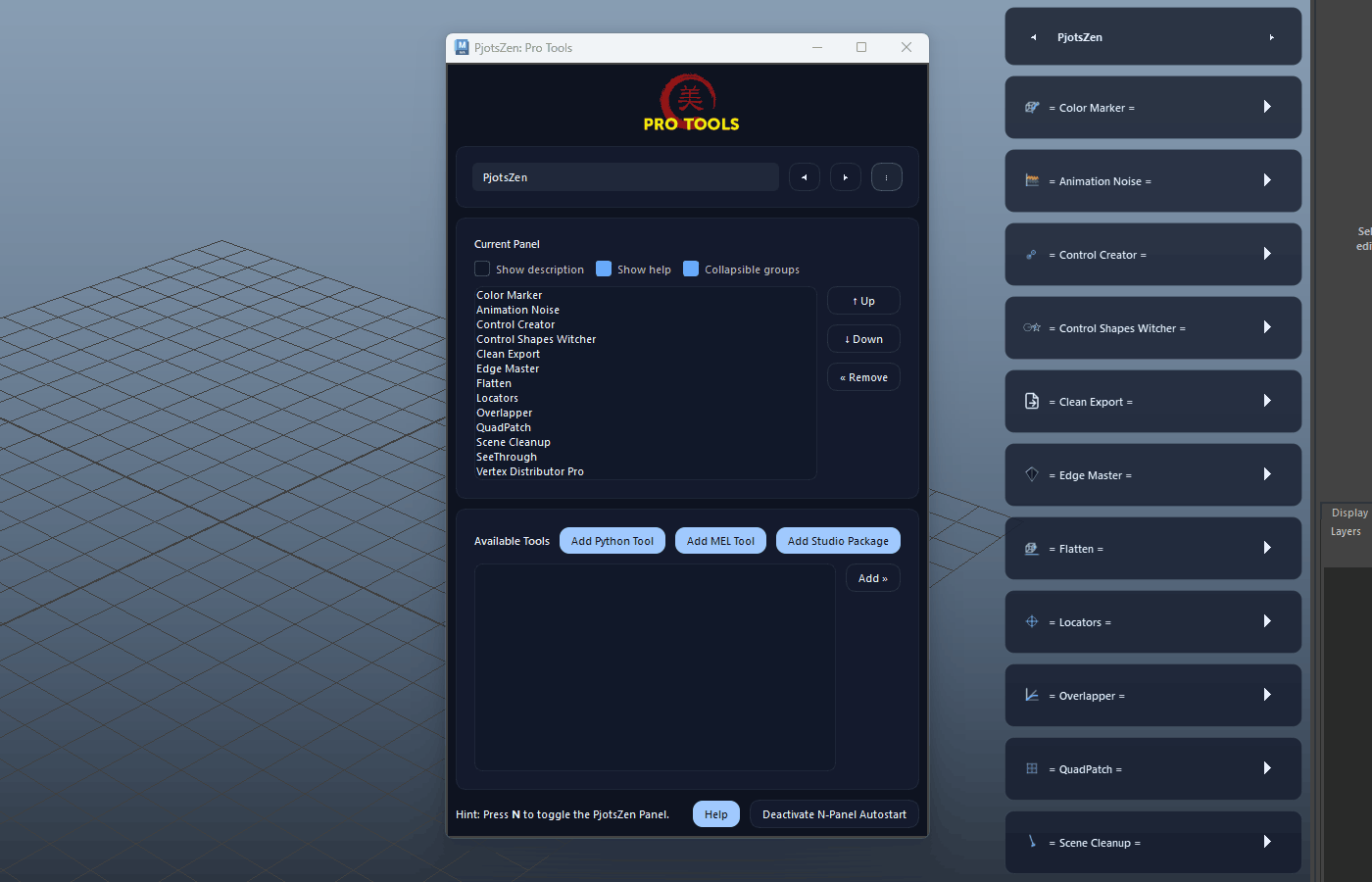
Task: Expand the Flatten group arrow
Action: tap(1267, 548)
